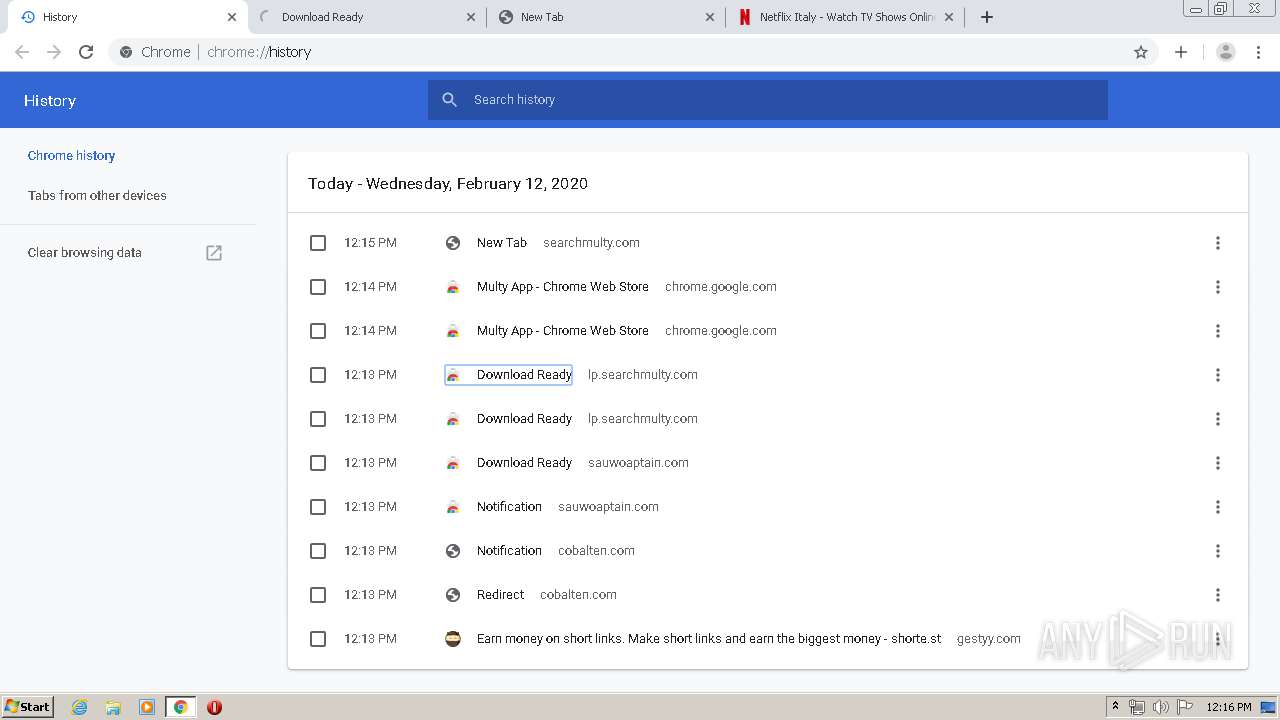Check the second Download Ready lp.searchmulty.com entry
Image resolution: width=1280 pixels, height=720 pixels.
pyautogui.click(x=318, y=419)
